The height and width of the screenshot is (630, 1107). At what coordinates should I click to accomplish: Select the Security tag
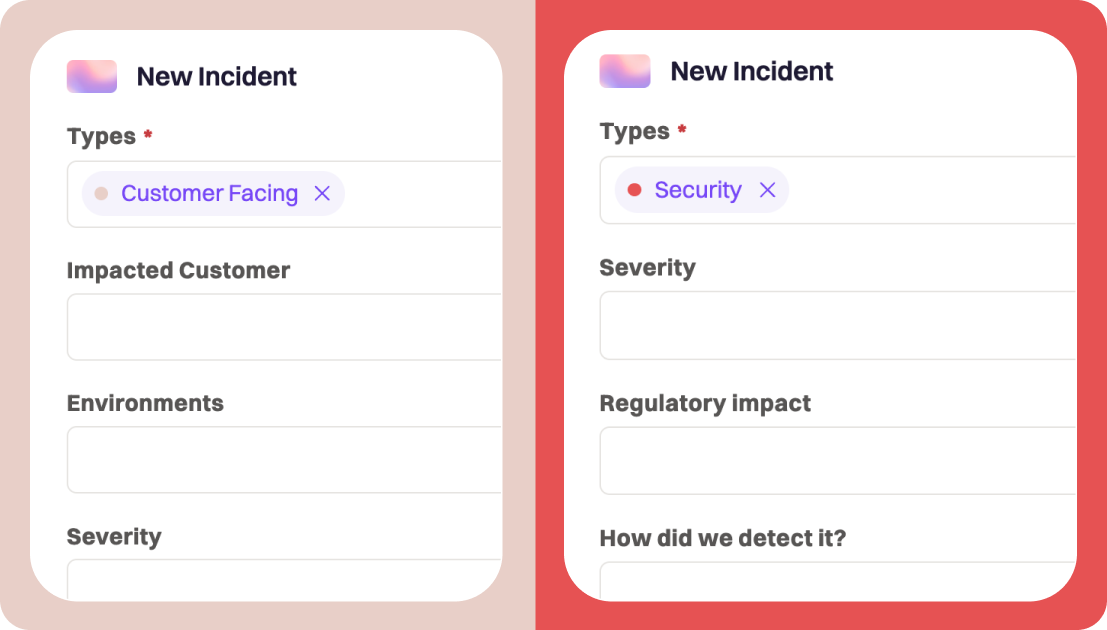[x=697, y=189]
